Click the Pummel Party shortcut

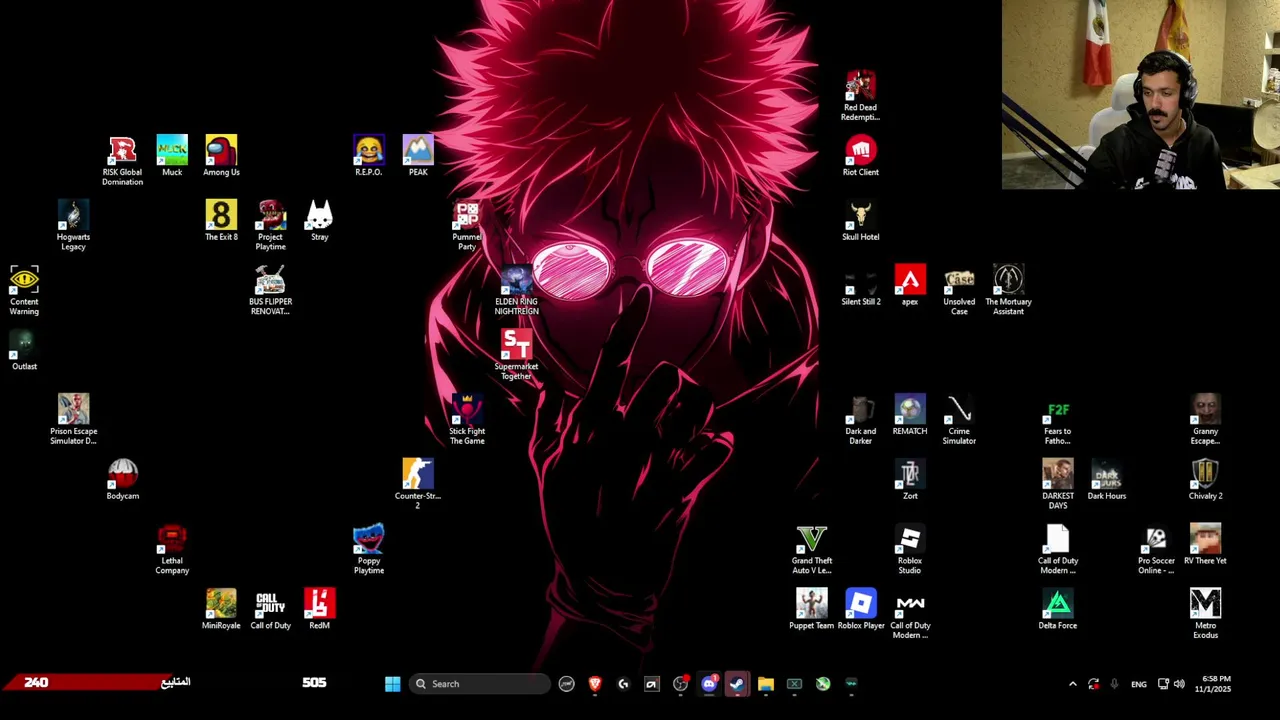coord(467,226)
